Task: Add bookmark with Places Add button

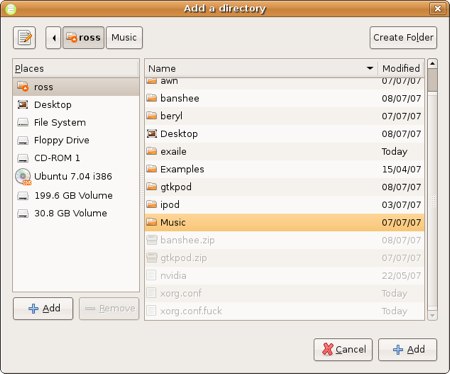Action: (x=43, y=308)
